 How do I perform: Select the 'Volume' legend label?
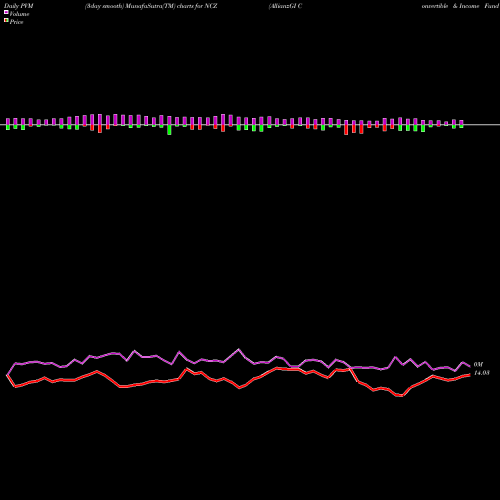pos(19,14)
